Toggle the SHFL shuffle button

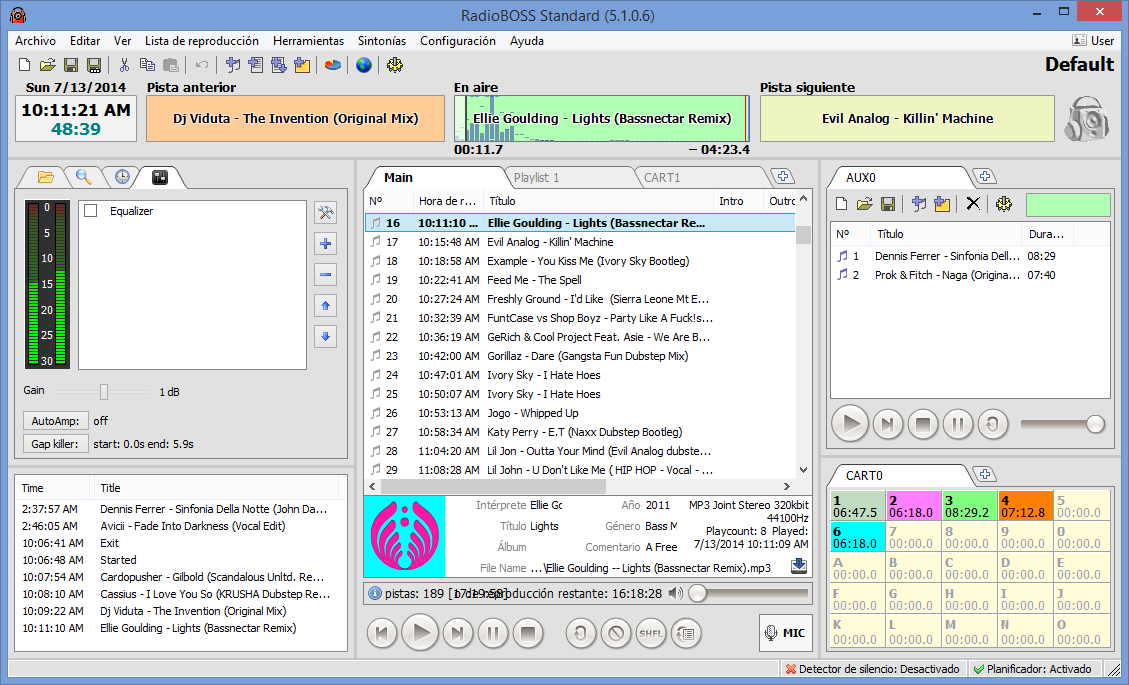651,633
